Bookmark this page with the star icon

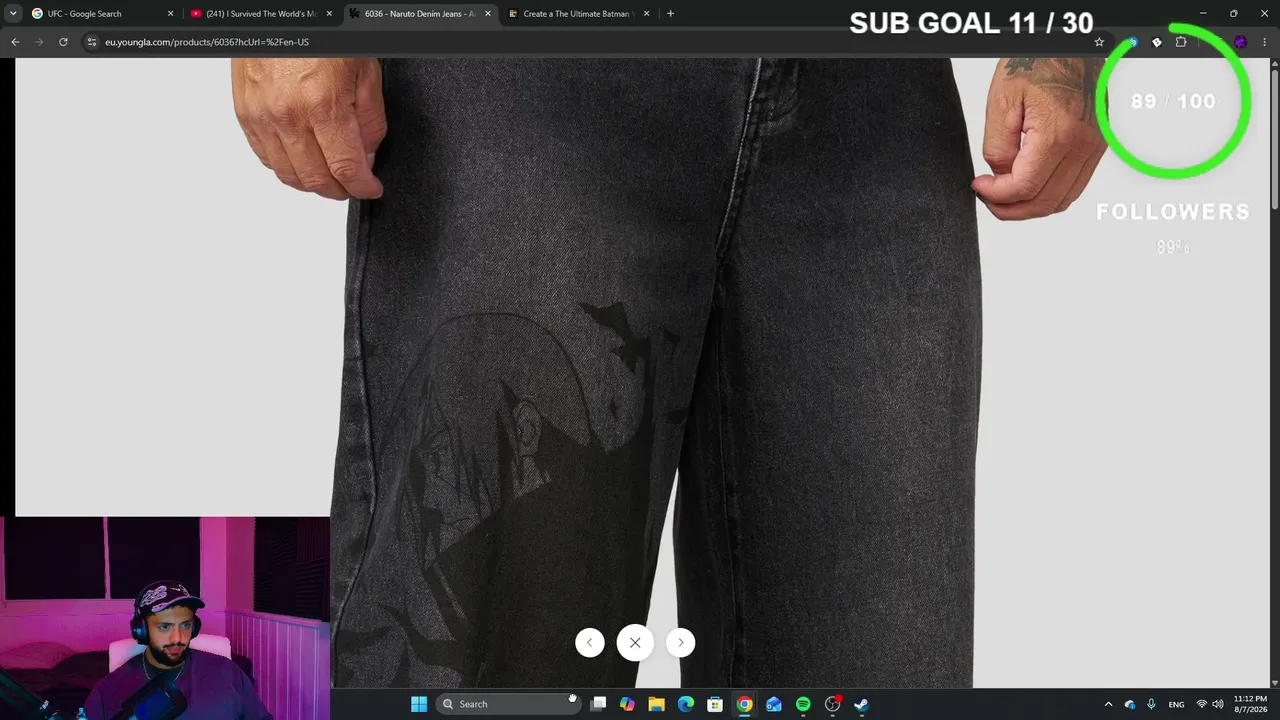[x=1099, y=42]
